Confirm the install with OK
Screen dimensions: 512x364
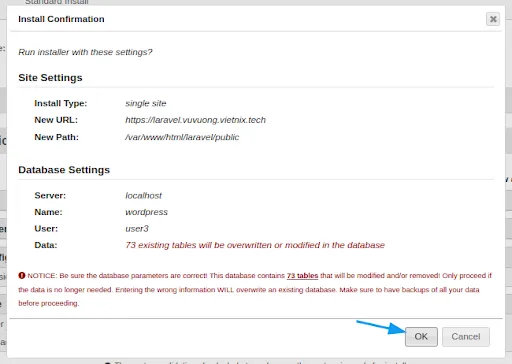coord(421,337)
